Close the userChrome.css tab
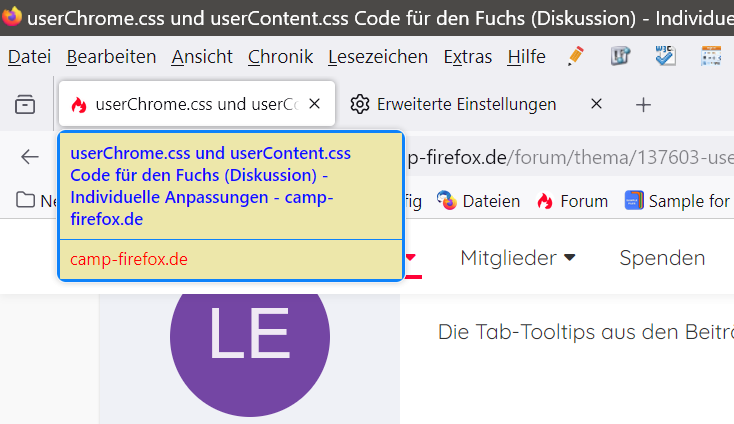 (315, 104)
